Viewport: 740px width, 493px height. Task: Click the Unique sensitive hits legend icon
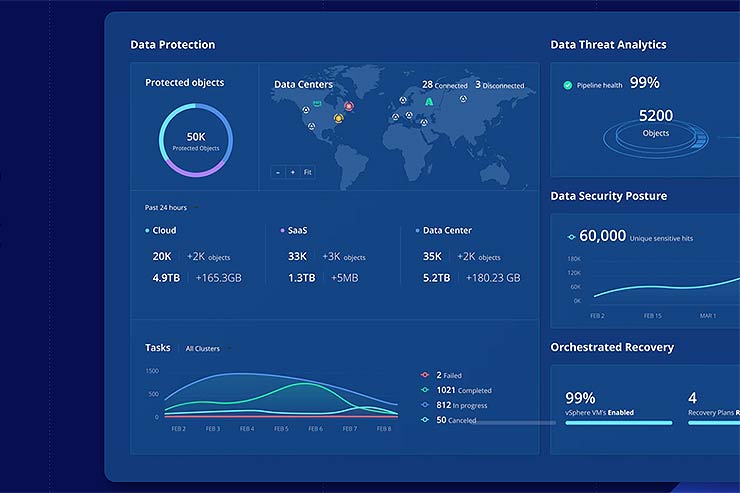point(571,237)
